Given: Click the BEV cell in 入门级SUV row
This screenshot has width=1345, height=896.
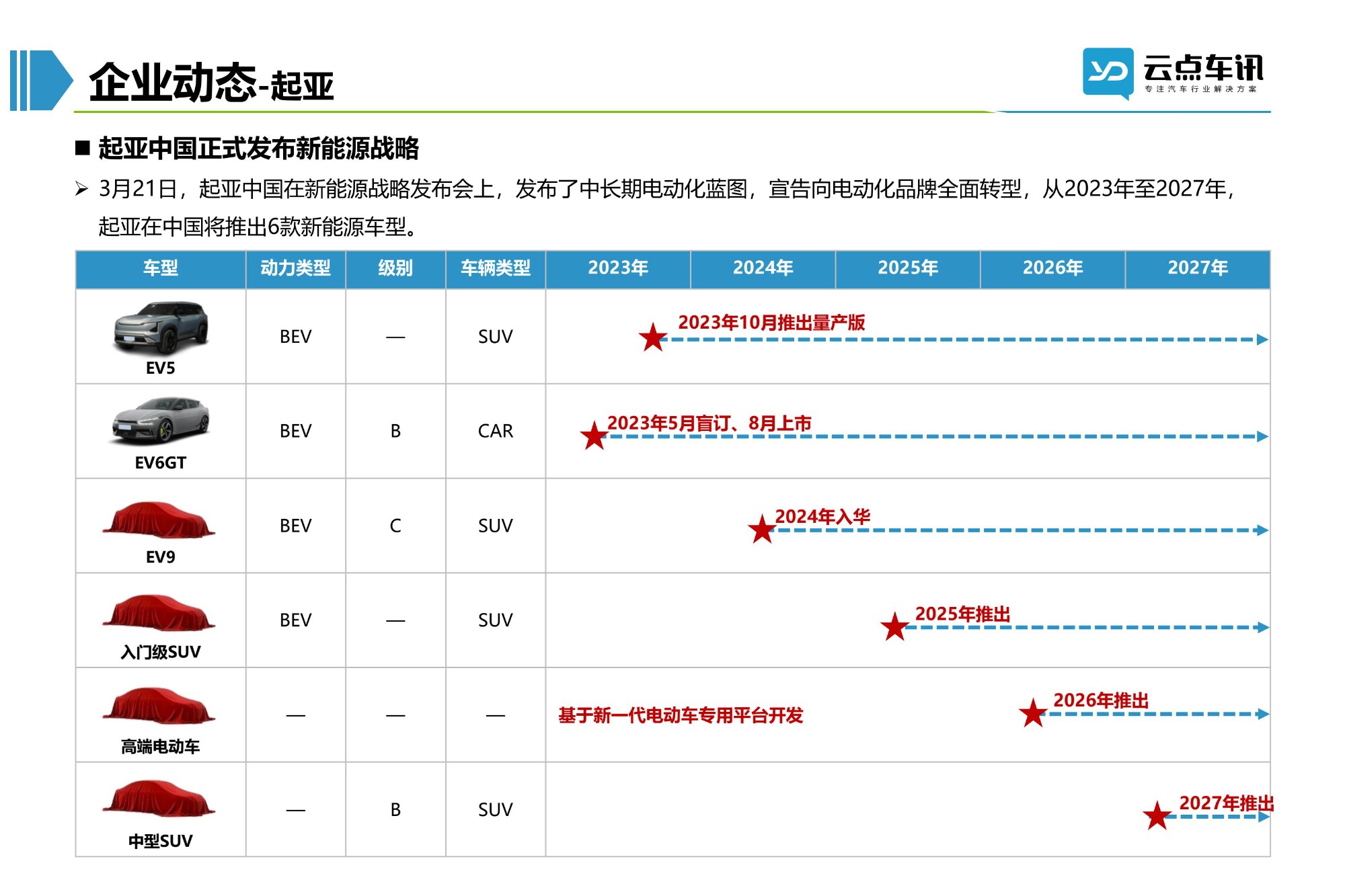Looking at the screenshot, I should tap(296, 620).
